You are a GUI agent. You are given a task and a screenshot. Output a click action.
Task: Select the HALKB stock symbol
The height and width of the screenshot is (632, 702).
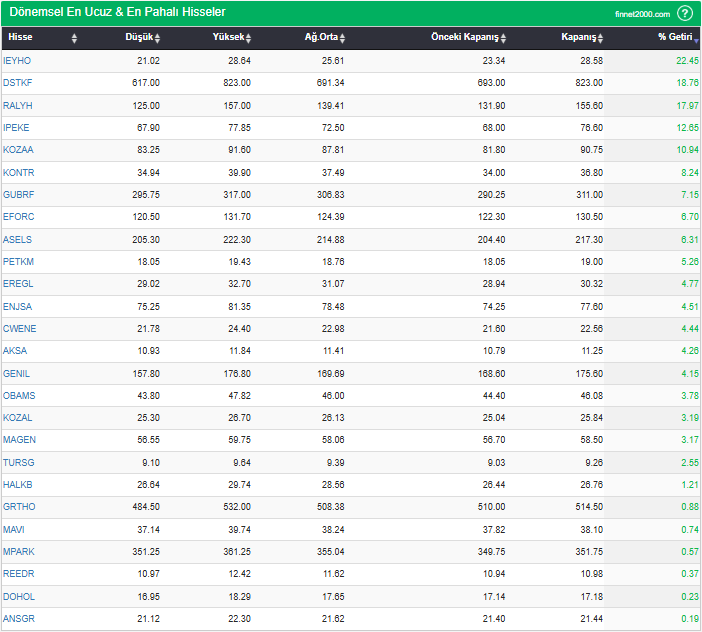[18, 485]
